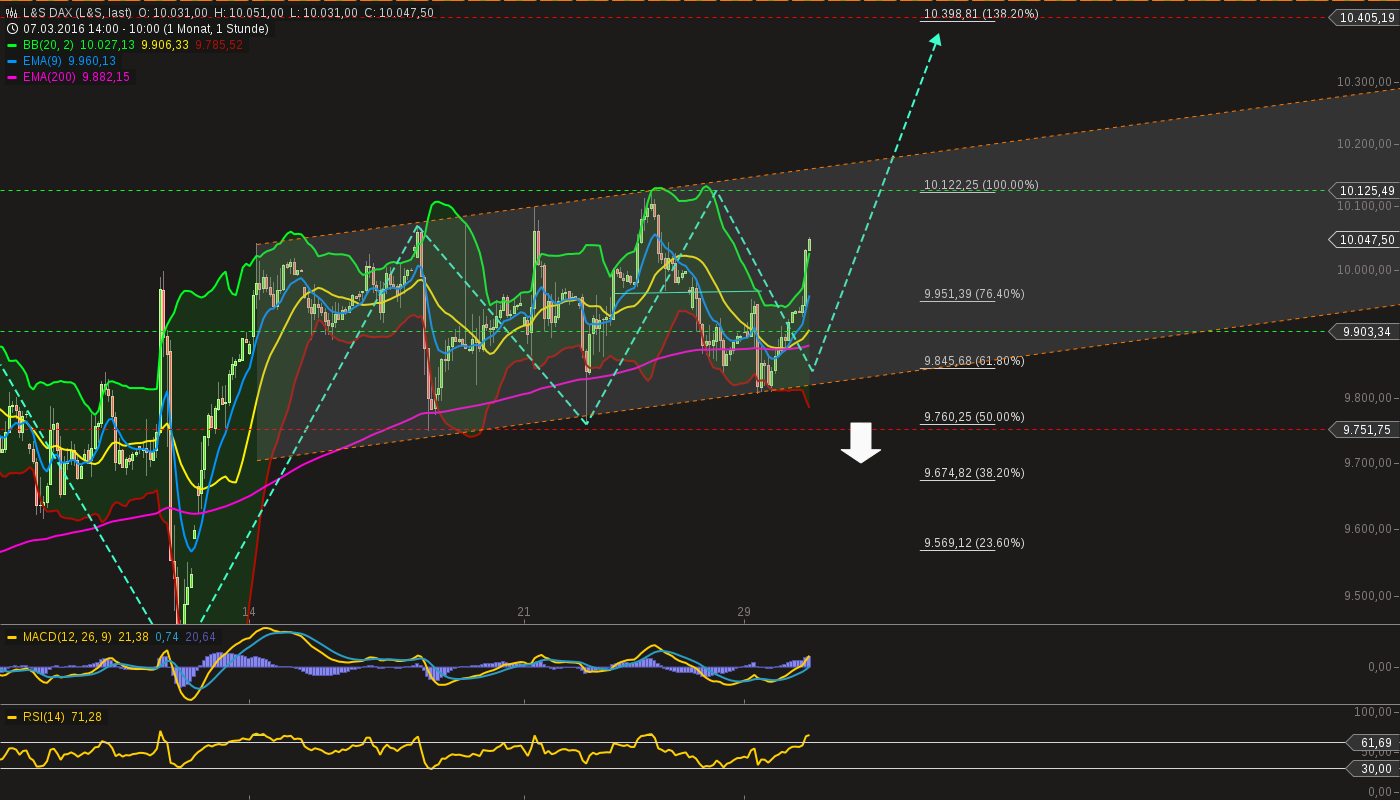Click the MACD axis label 0,00
Image resolution: width=1400 pixels, height=800 pixels.
click(x=1382, y=667)
